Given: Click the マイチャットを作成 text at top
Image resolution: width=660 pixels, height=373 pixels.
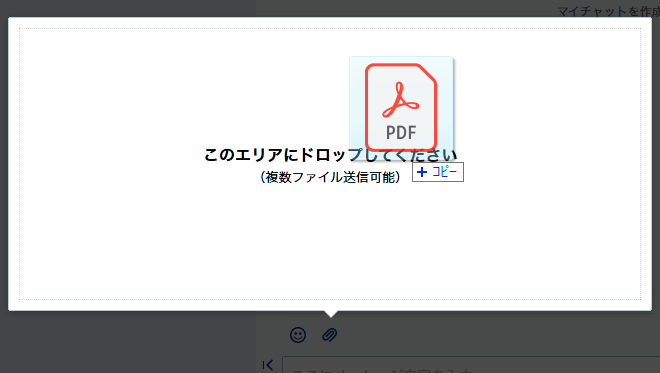Looking at the screenshot, I should click(609, 11).
